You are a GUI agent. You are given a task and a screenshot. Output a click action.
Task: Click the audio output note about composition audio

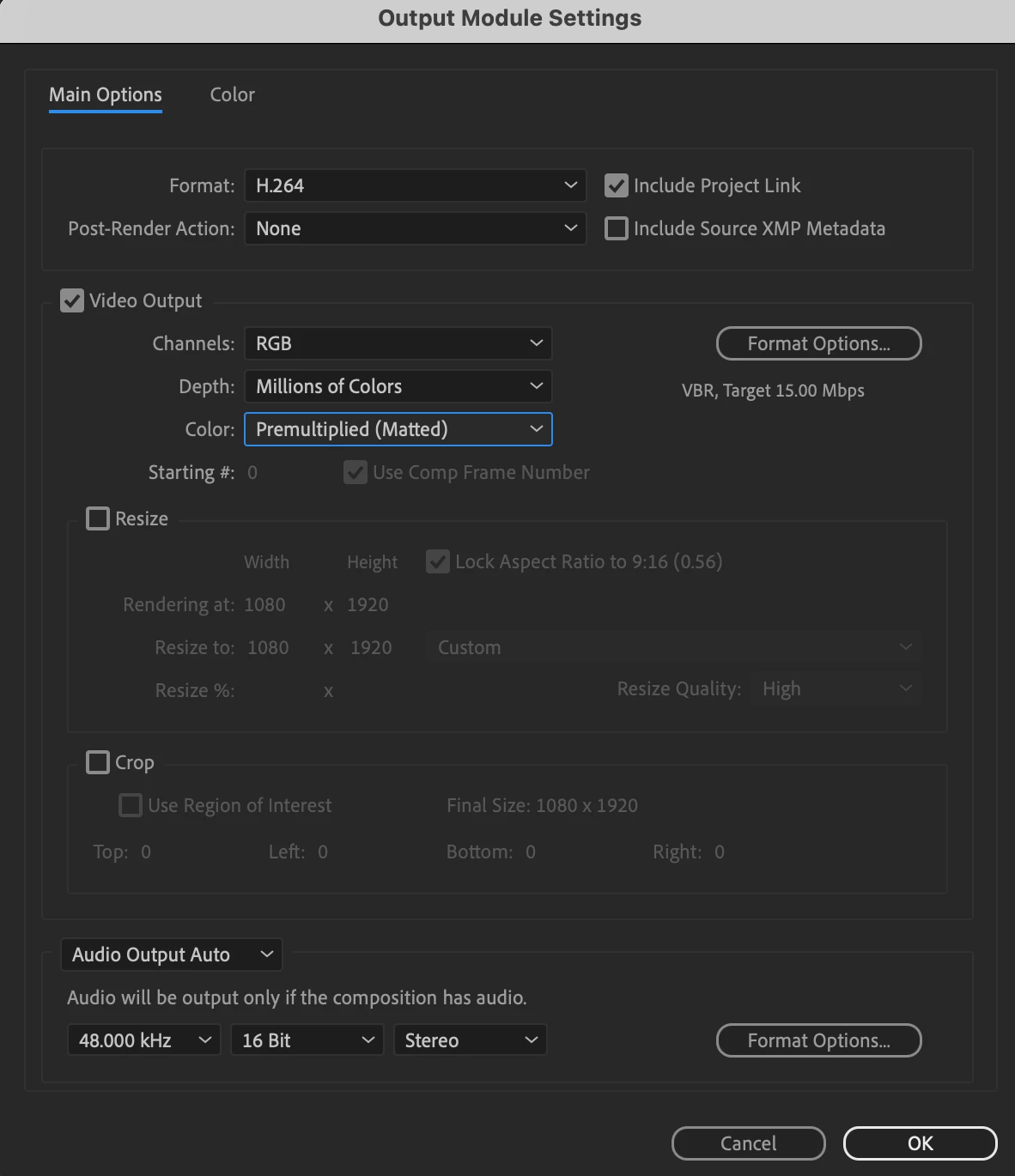pos(297,997)
